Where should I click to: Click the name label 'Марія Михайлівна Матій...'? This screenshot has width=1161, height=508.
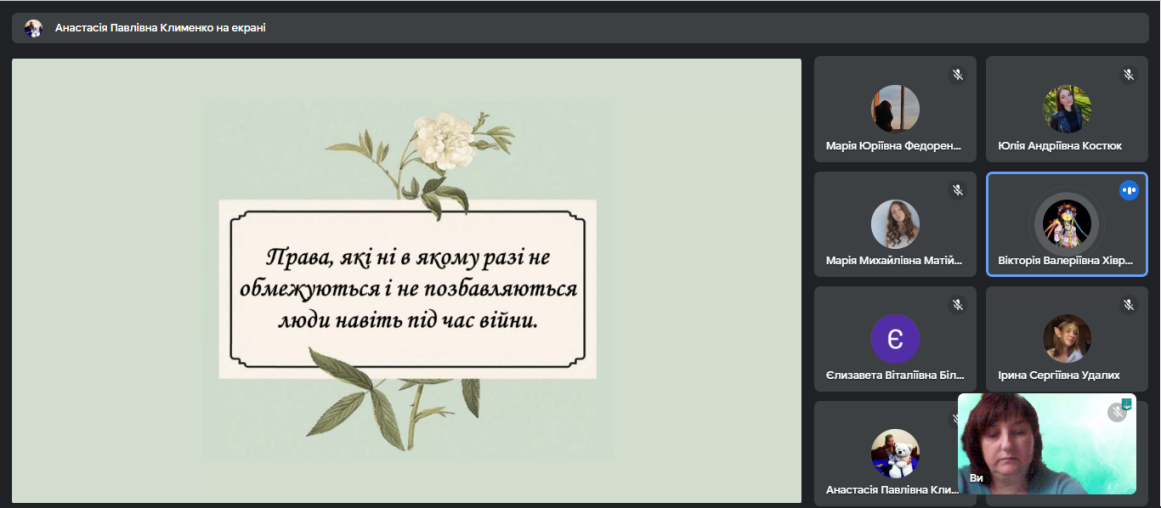(894, 261)
